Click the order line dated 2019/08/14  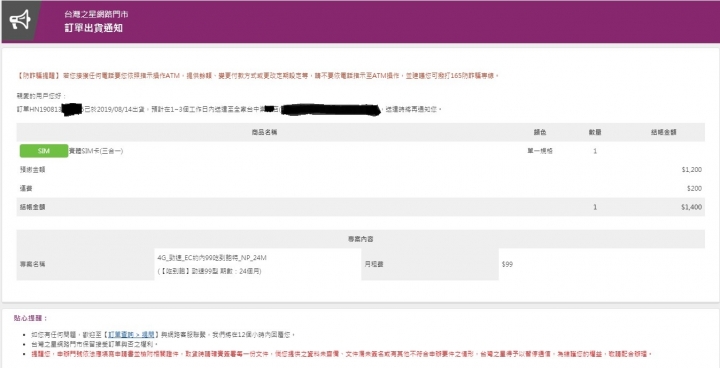tap(229, 109)
